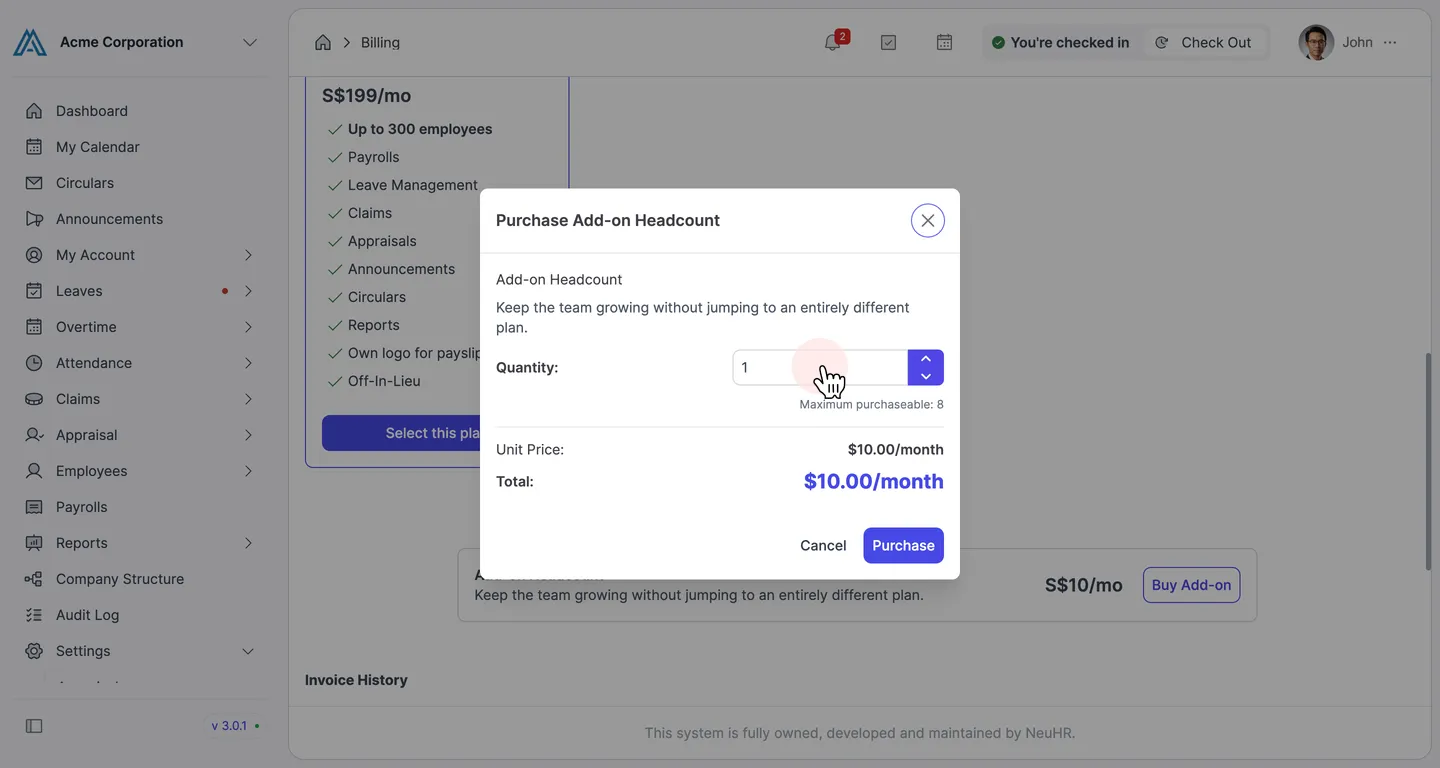Screen dimensions: 1440x768
Task: Open notifications bell with badge
Action: coord(834,41)
